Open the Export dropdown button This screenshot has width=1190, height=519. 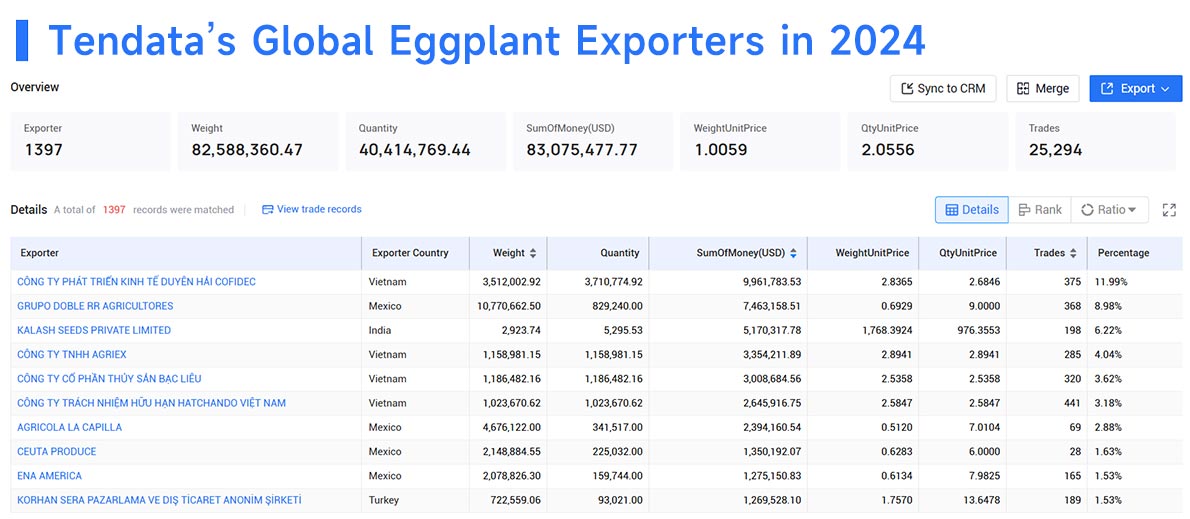[x=1135, y=89]
